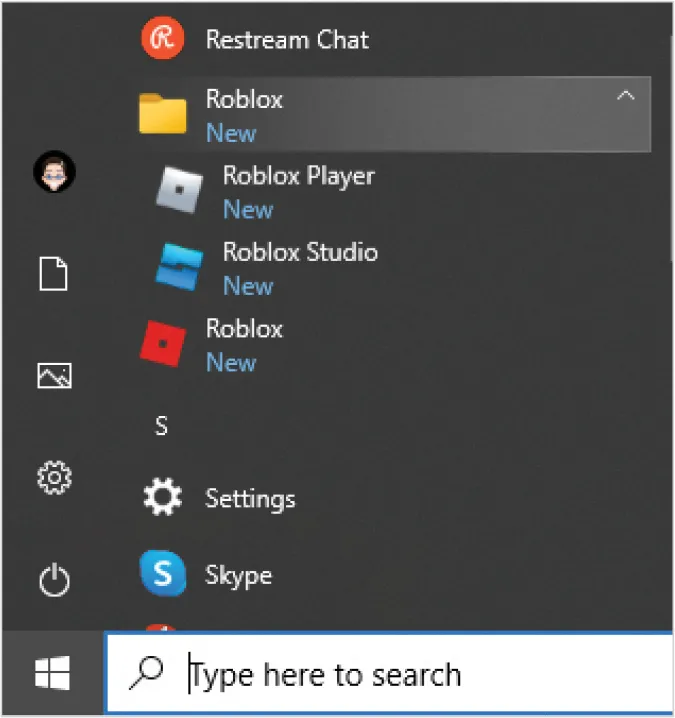Select the Roblox Player text label

[x=298, y=176]
